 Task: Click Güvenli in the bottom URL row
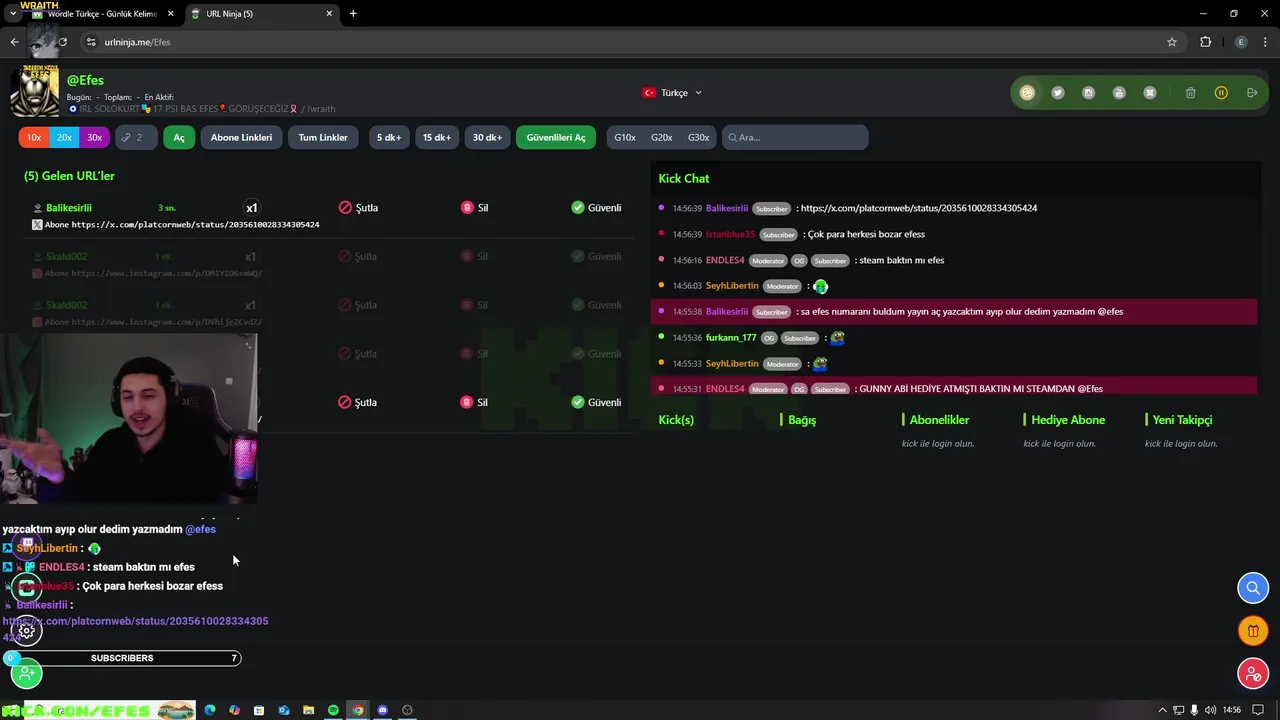(596, 402)
